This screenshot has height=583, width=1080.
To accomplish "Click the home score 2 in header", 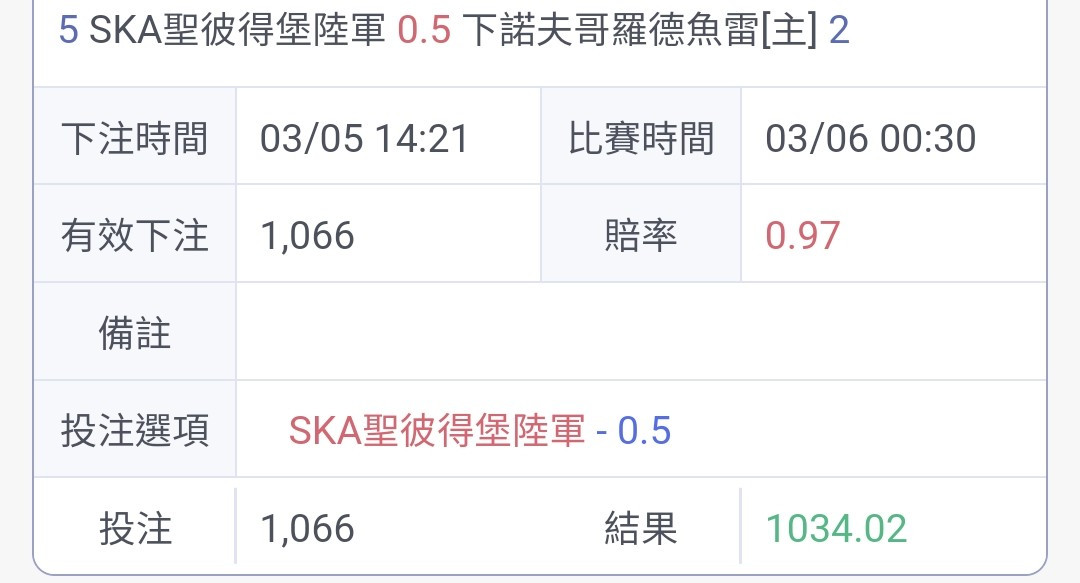I will click(839, 30).
